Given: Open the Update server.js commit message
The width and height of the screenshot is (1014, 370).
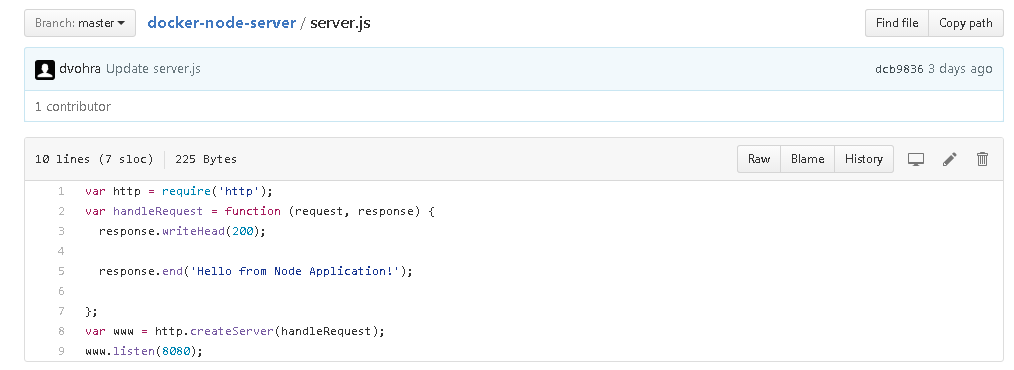Looking at the screenshot, I should click(153, 69).
